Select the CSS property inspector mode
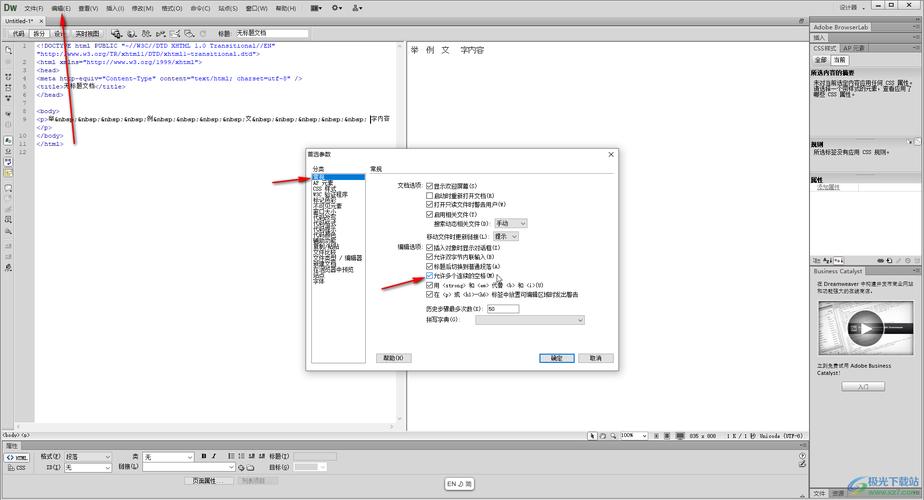The image size is (924, 500). click(x=17, y=467)
